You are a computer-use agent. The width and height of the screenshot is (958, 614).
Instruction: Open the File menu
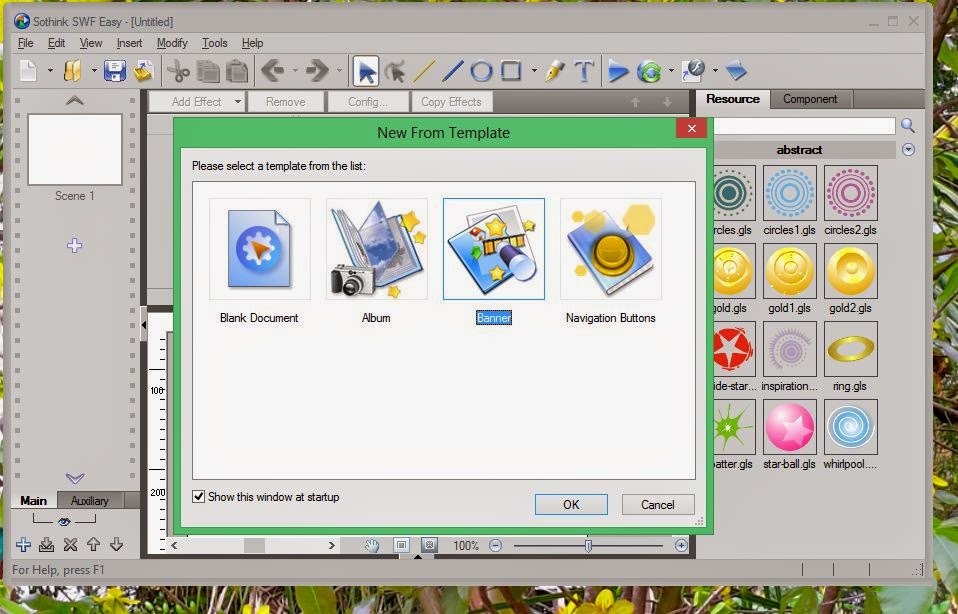(26, 43)
